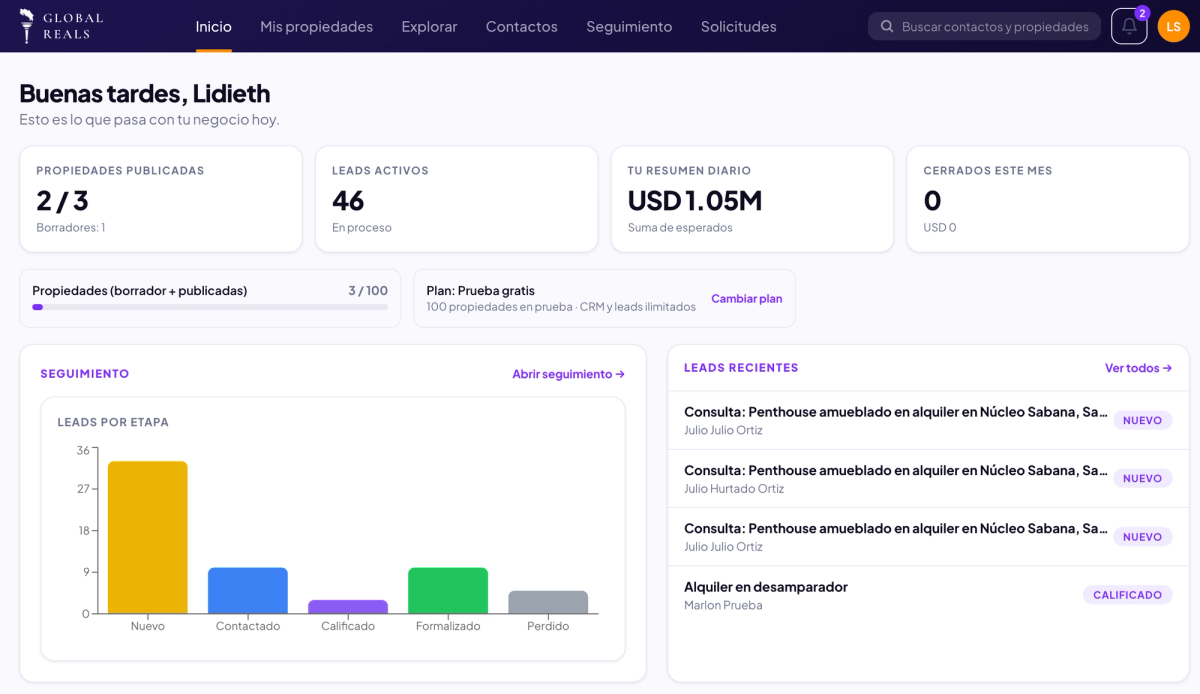Screen dimensions: 1200x694
Task: Click the LEADS POR ETAPA chart title
Action: click(x=113, y=422)
